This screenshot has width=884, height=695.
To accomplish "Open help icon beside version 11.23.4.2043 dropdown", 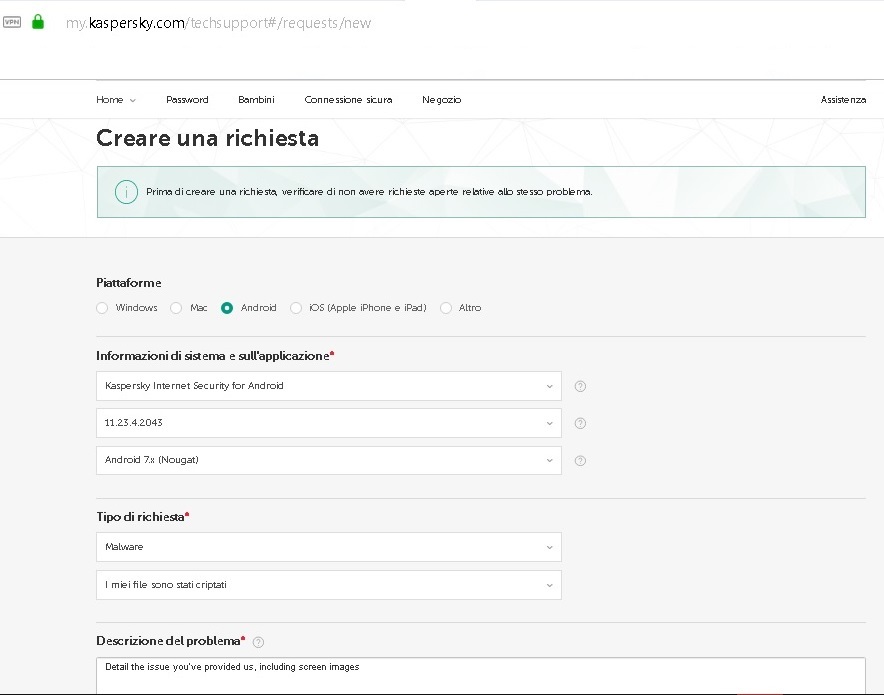I will [580, 423].
